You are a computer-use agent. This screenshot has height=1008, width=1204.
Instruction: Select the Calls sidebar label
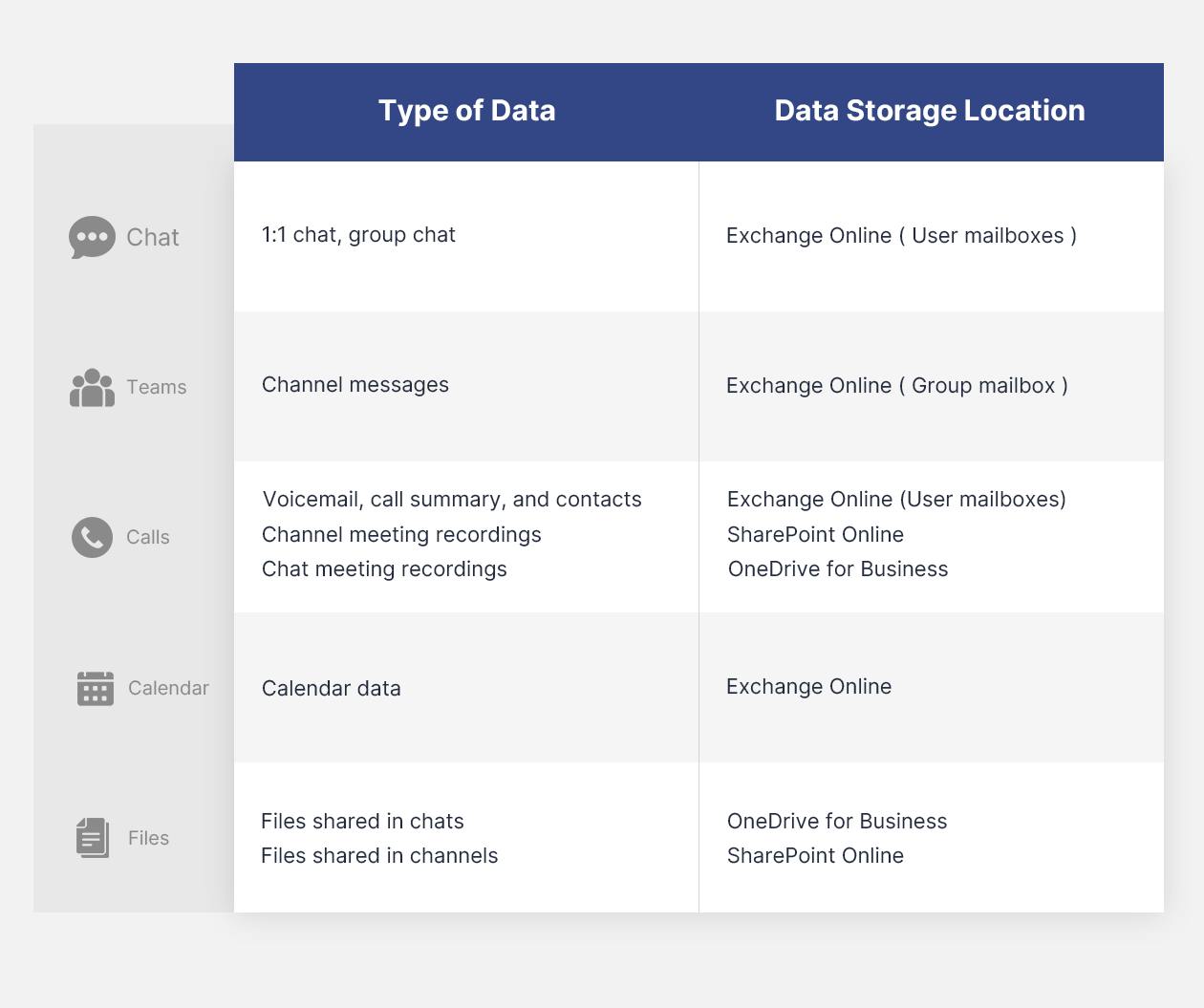pos(148,537)
